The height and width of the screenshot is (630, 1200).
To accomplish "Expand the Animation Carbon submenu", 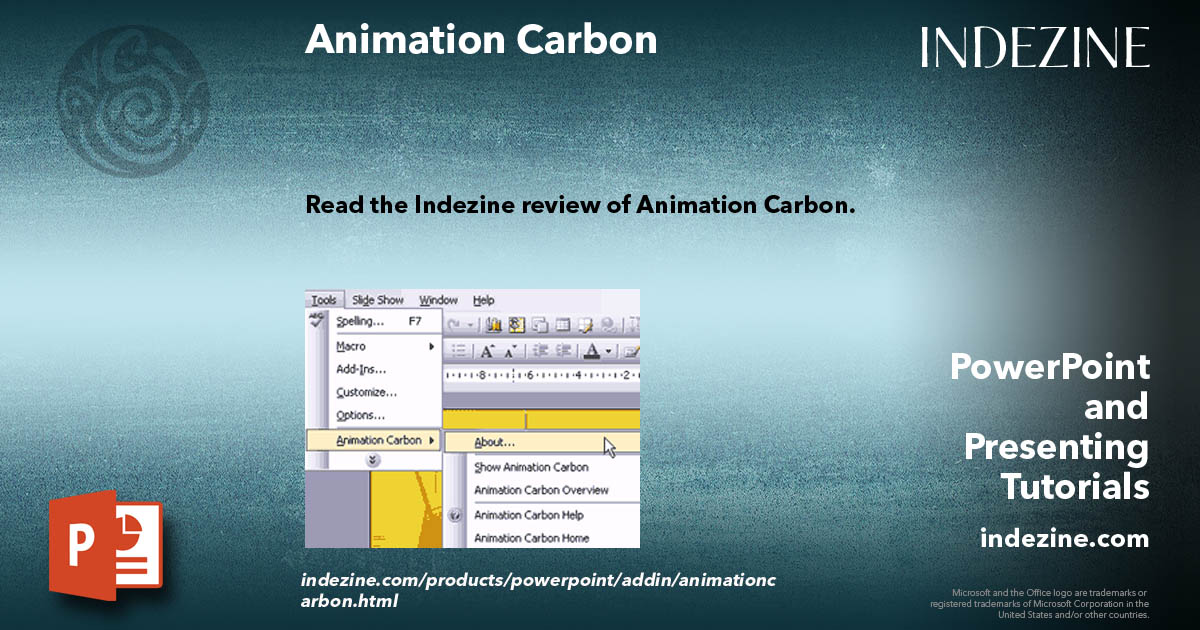I will [433, 440].
